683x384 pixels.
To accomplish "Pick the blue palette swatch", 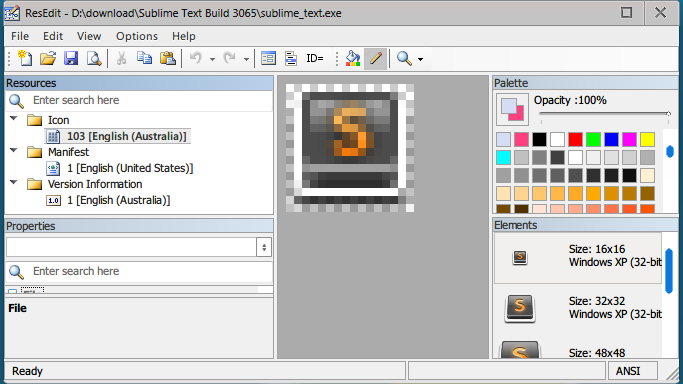I will click(x=611, y=139).
